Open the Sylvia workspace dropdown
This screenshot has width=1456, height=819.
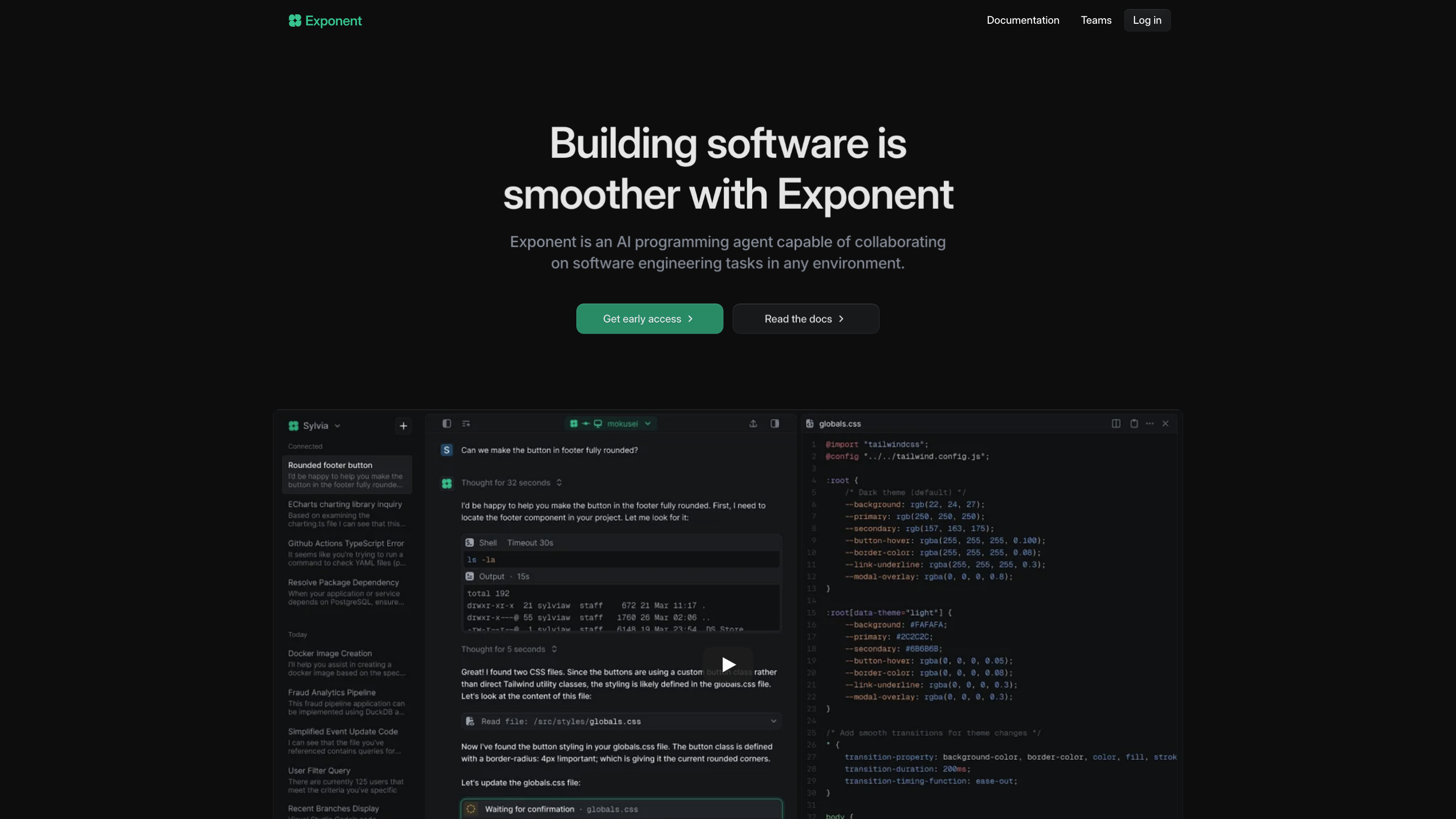(x=315, y=426)
